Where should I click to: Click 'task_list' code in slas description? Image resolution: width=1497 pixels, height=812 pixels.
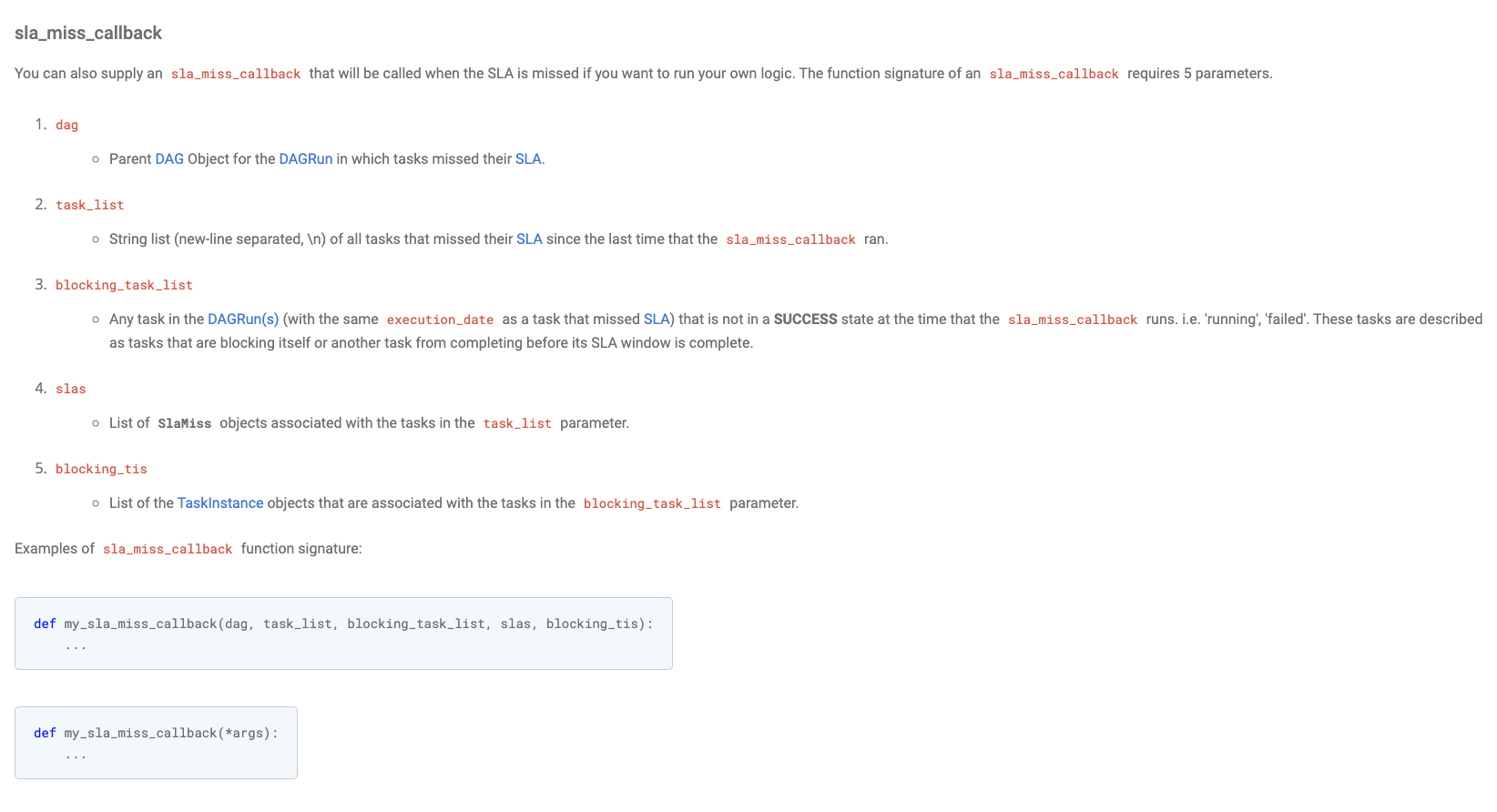[x=517, y=423]
